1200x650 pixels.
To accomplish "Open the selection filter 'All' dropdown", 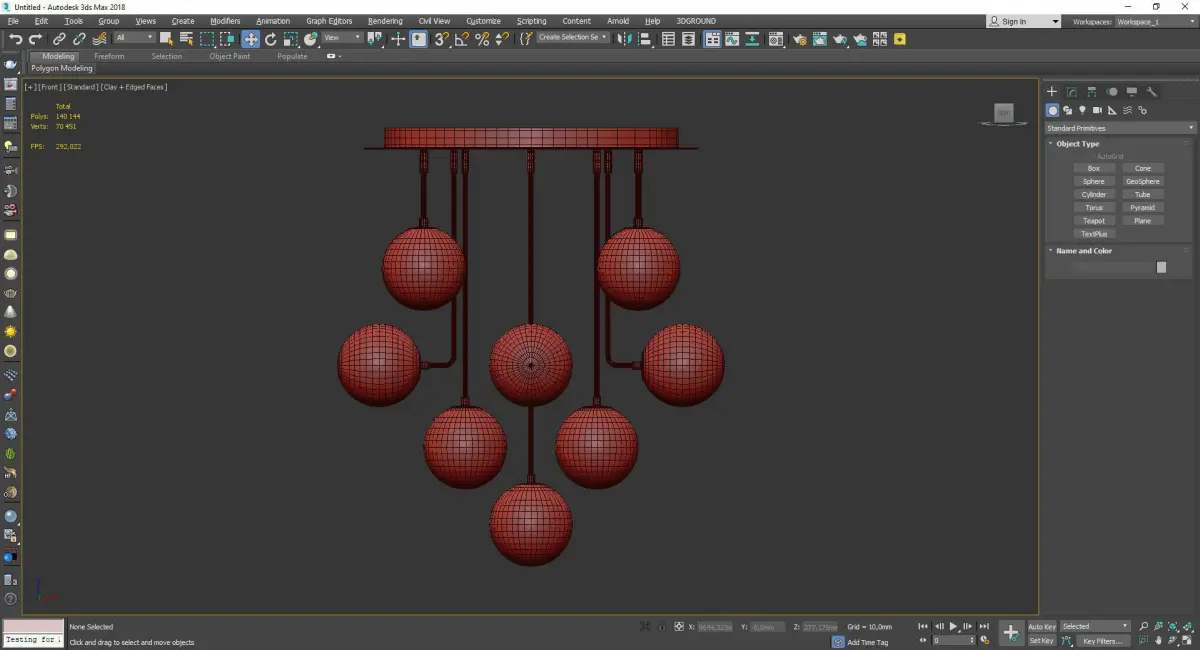I will (133, 38).
